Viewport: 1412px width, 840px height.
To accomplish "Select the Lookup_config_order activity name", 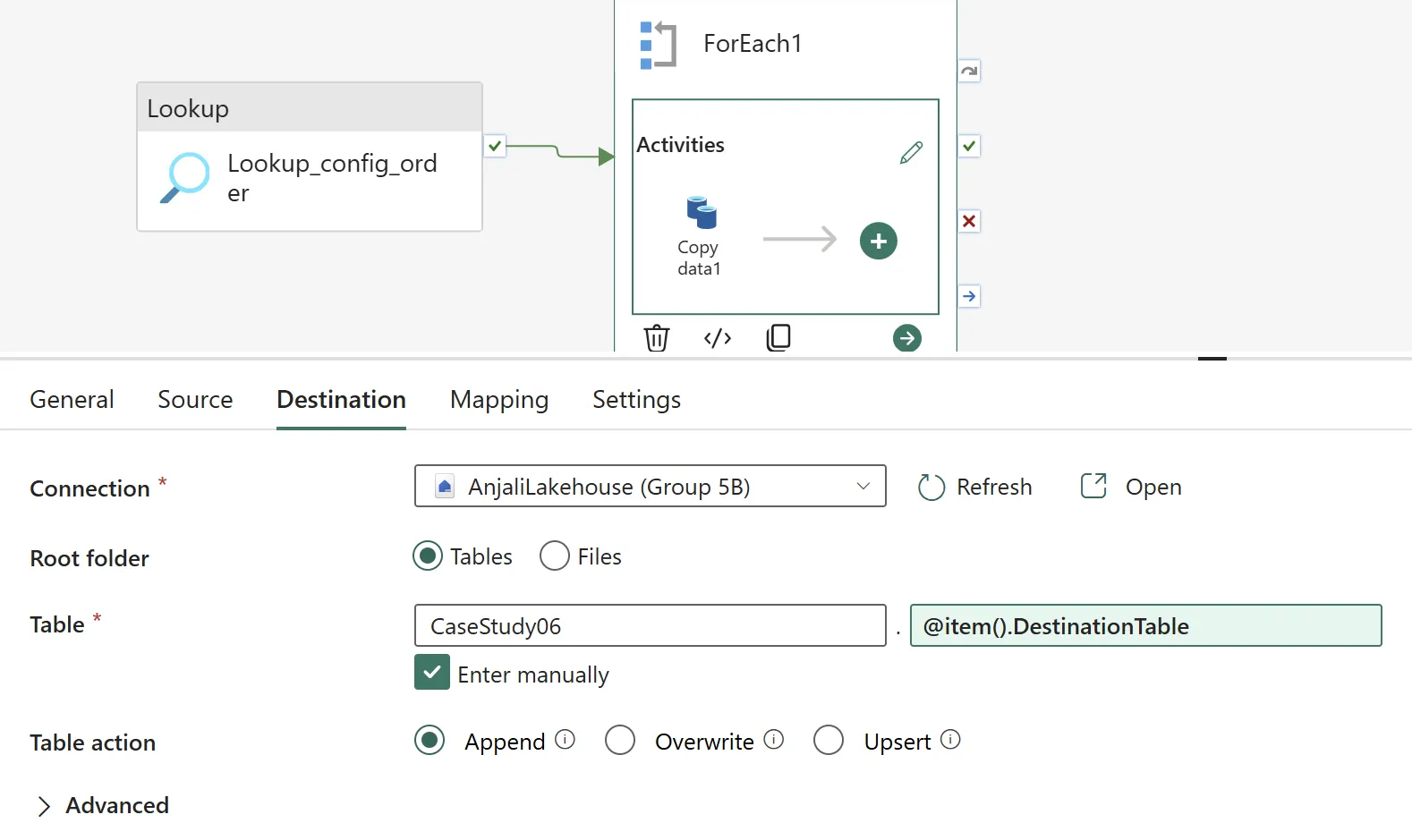I will coord(333,177).
